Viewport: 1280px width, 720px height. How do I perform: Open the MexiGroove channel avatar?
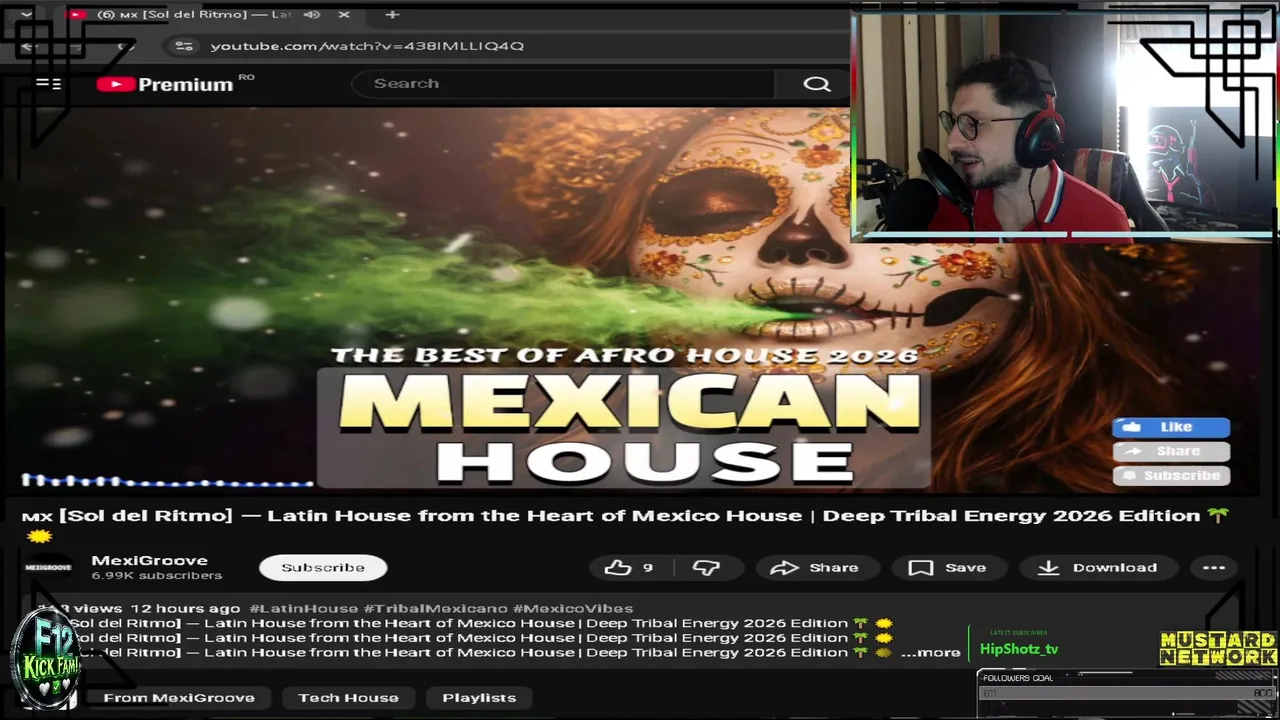click(48, 568)
